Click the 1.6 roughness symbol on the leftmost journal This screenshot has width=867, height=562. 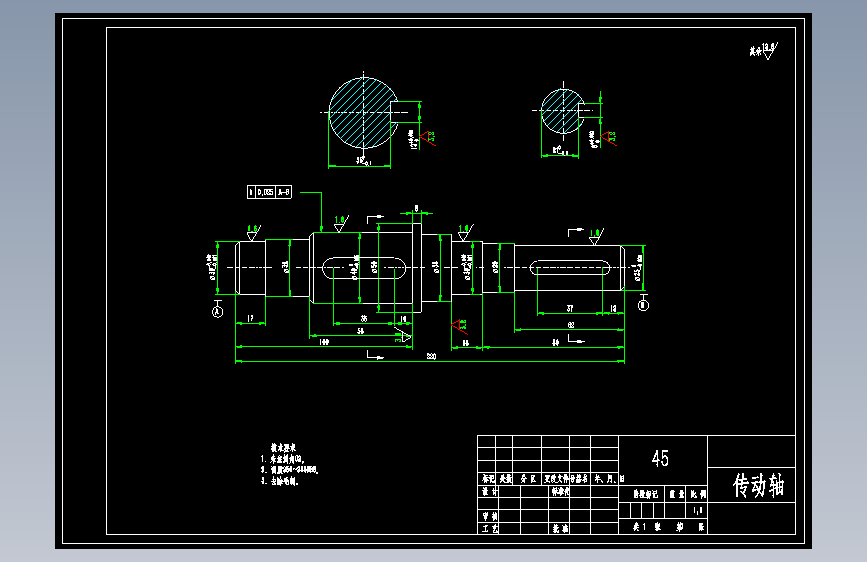click(x=253, y=233)
